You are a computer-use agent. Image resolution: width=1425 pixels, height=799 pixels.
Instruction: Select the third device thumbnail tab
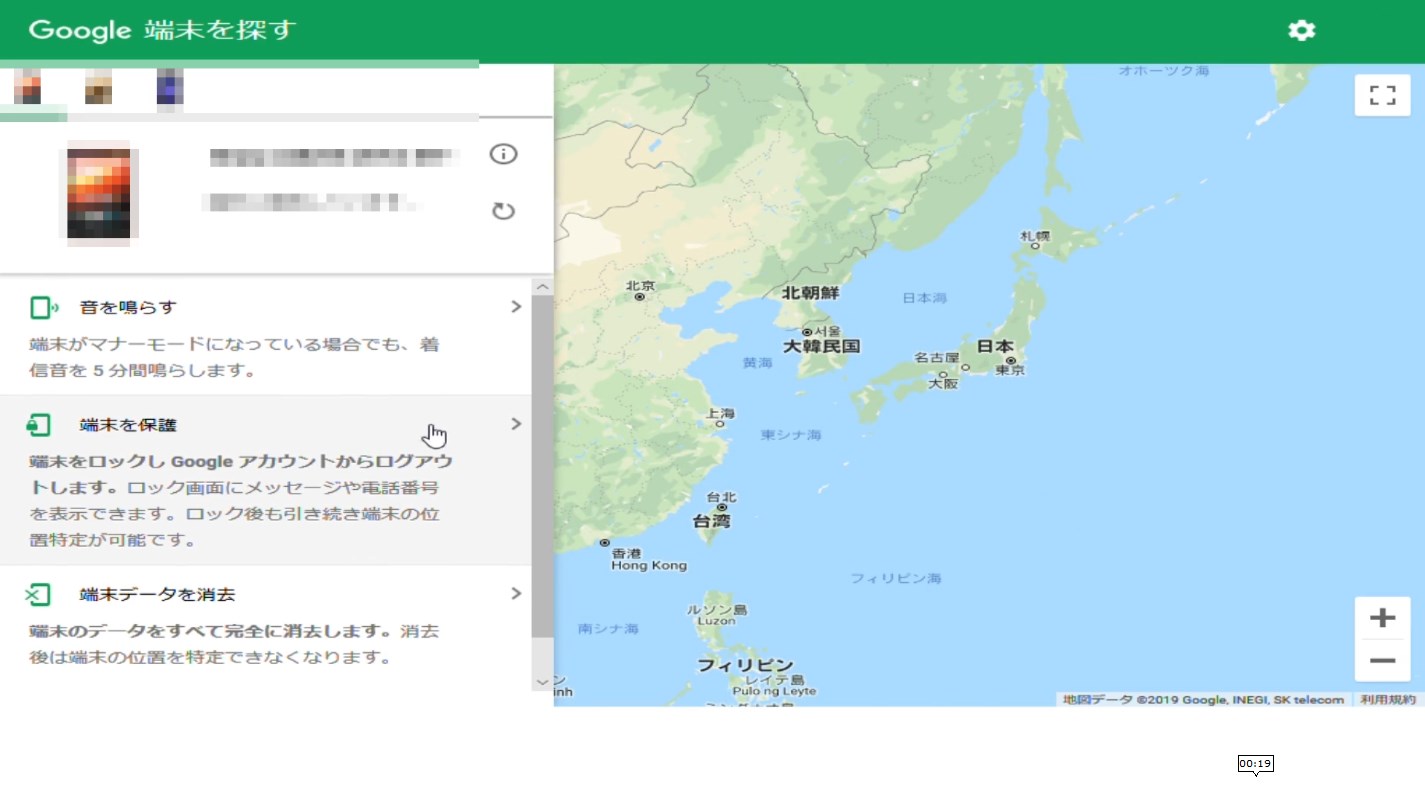click(x=170, y=88)
